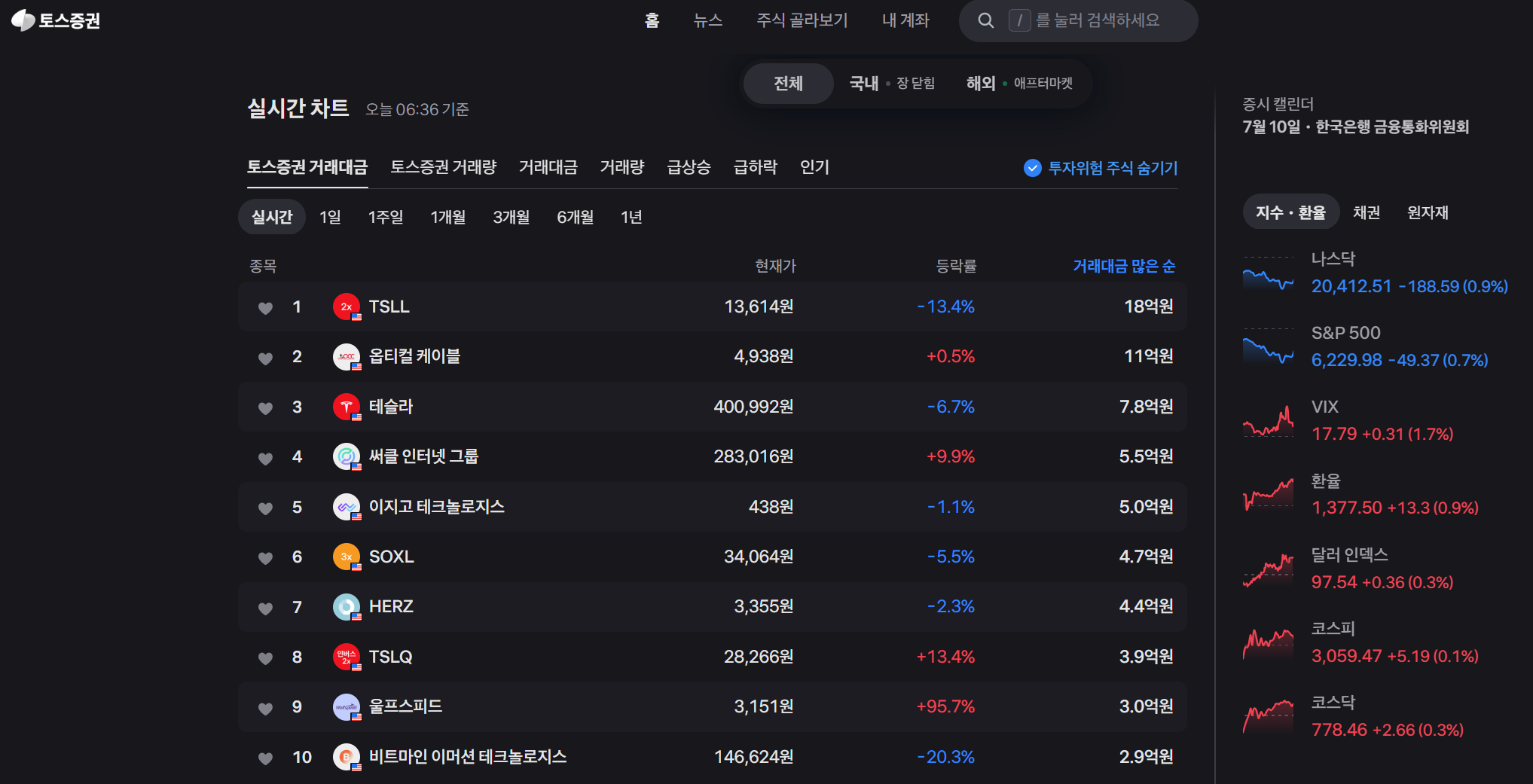Sort by 거래대금 많은 순
The height and width of the screenshot is (784, 1533).
tap(1124, 266)
